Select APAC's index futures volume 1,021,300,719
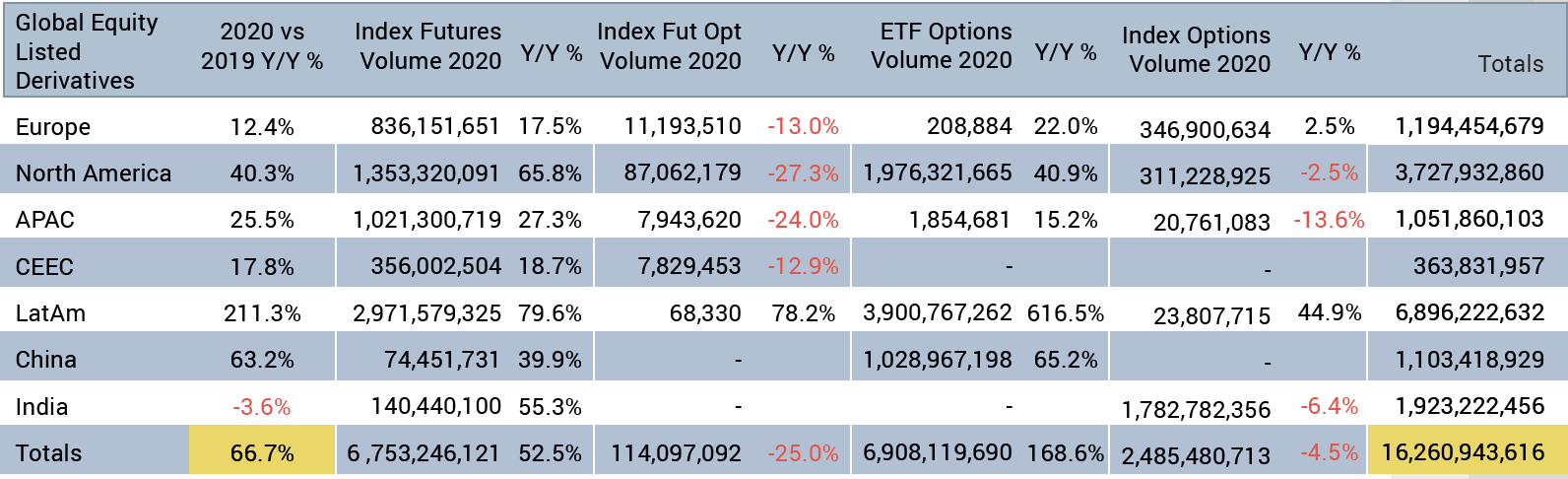Screen dimensions: 1568x479 pos(426,220)
